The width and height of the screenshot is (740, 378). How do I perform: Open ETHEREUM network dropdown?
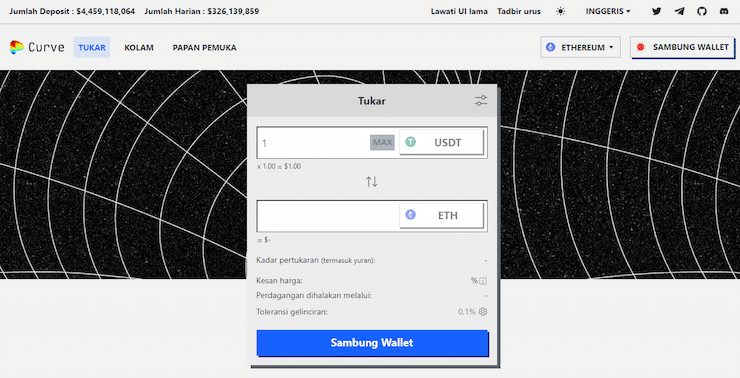coord(580,47)
